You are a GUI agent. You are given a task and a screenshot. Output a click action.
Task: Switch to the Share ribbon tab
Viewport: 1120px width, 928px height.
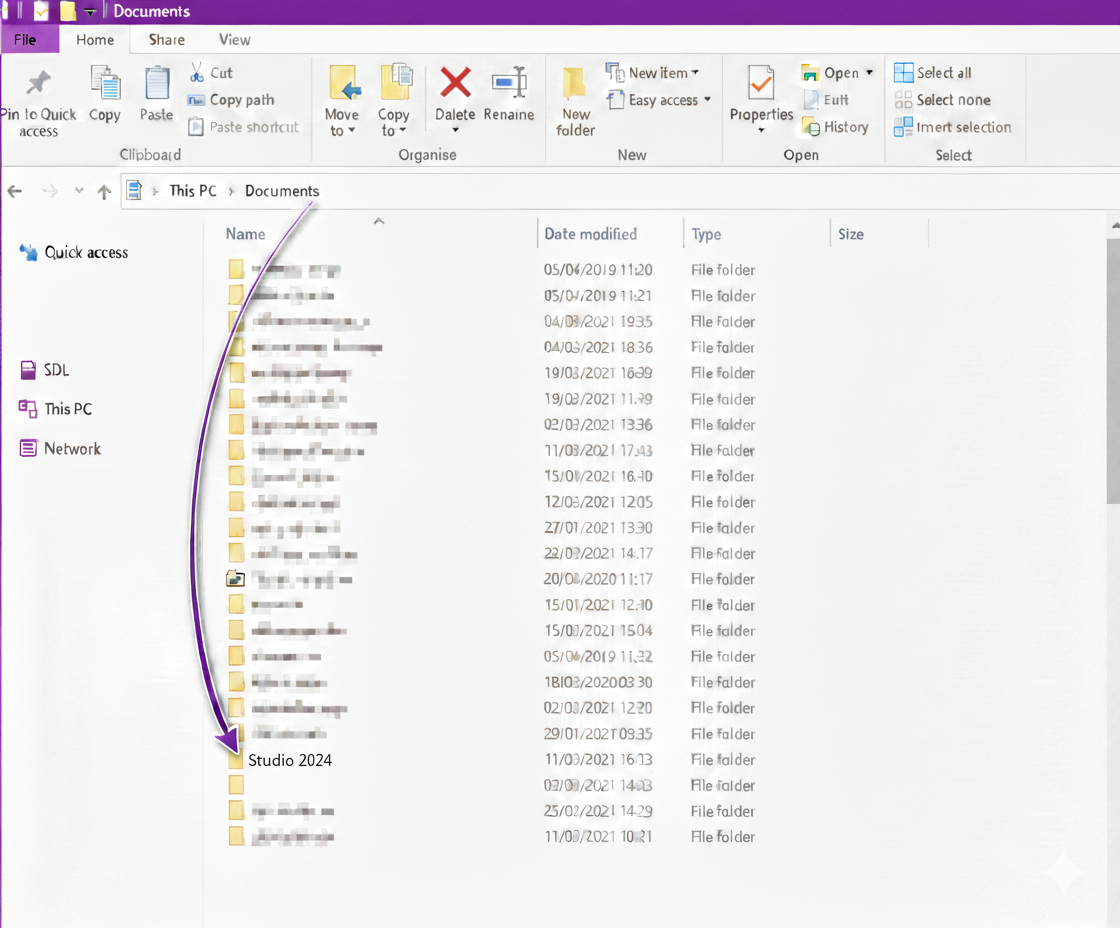(166, 40)
